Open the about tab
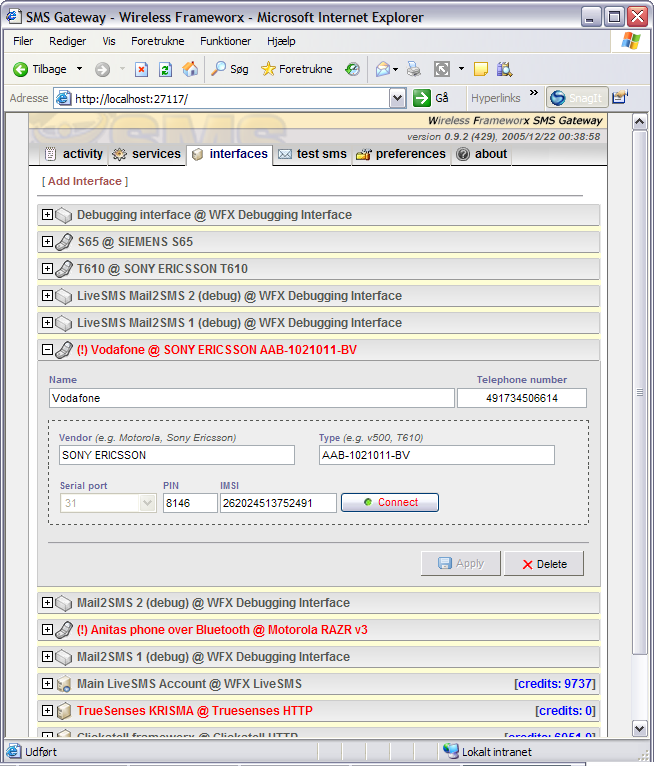 [x=482, y=154]
